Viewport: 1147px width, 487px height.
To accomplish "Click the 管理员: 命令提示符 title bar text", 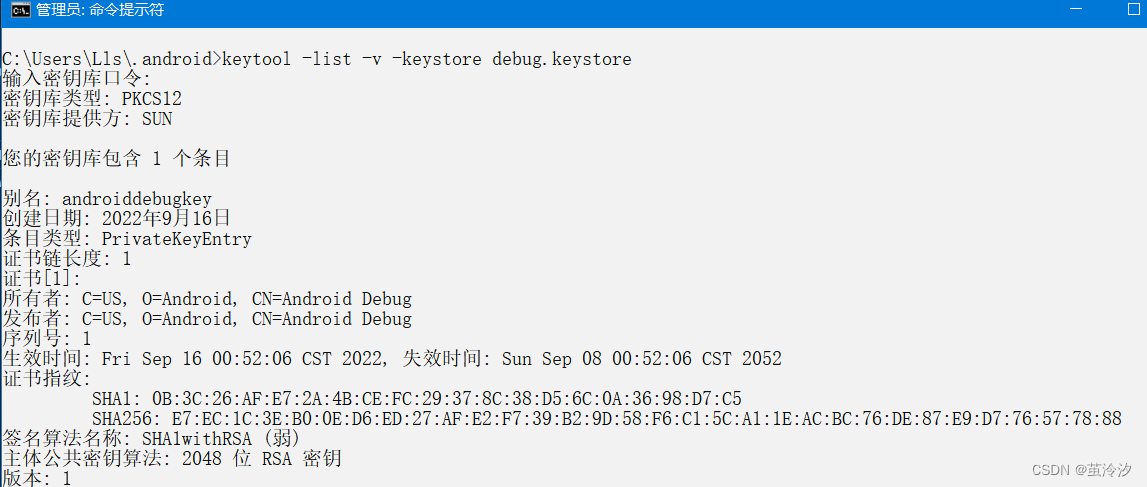I will (100, 10).
